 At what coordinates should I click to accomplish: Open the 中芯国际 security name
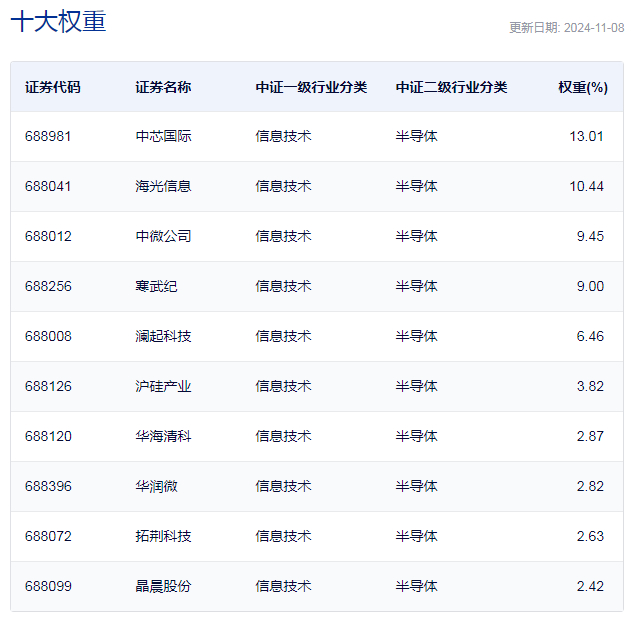click(163, 136)
